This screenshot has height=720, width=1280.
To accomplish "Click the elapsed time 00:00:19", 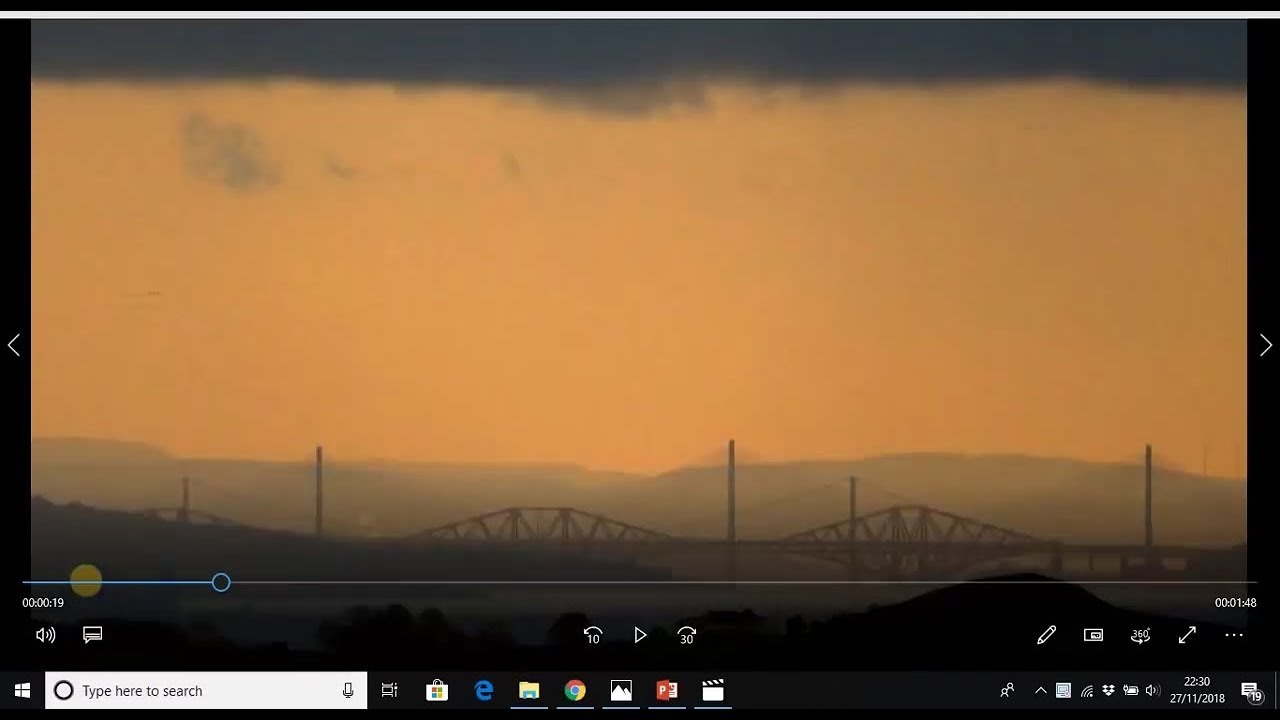I will (43, 603).
